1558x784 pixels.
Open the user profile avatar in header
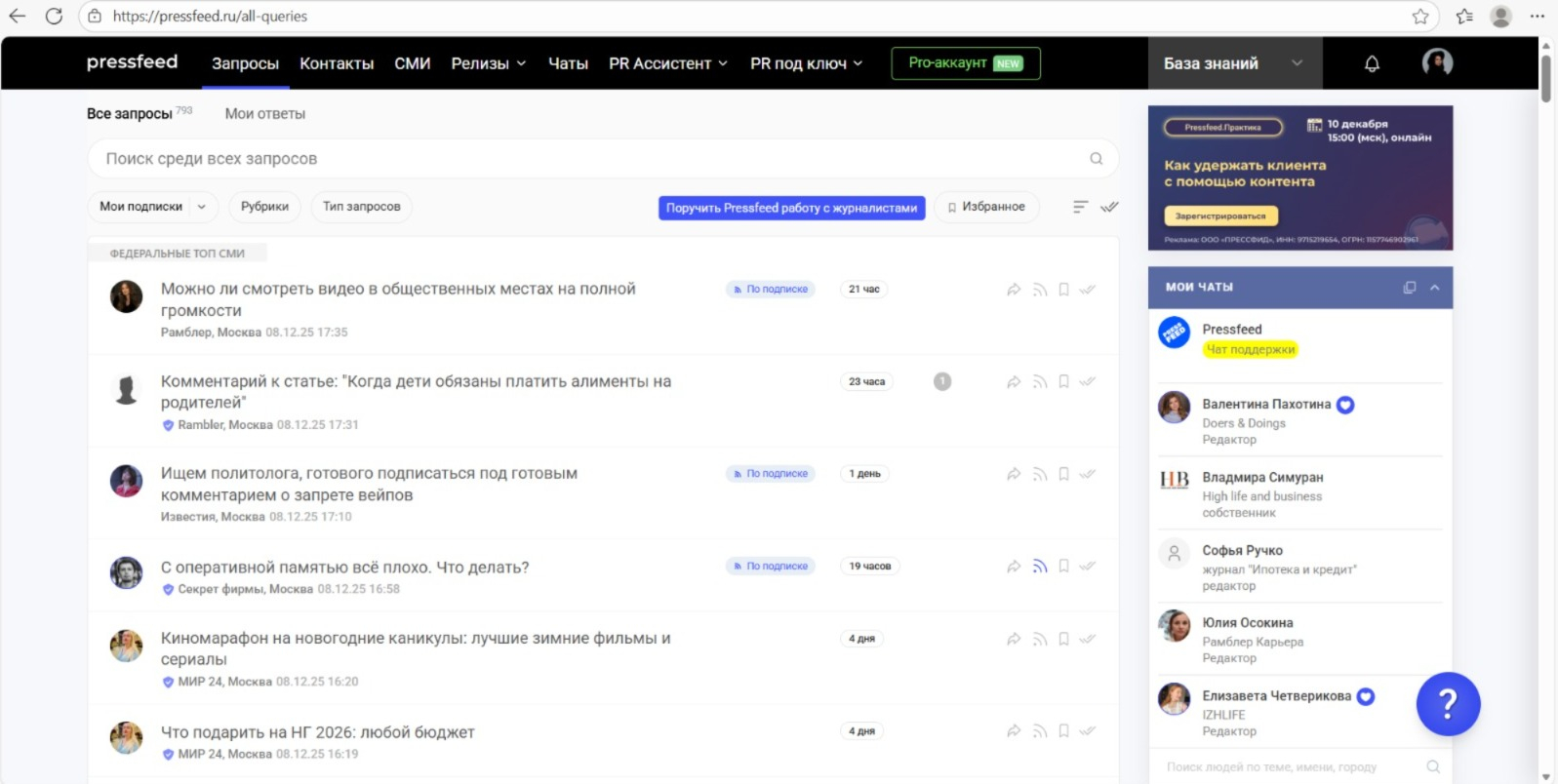[1437, 63]
